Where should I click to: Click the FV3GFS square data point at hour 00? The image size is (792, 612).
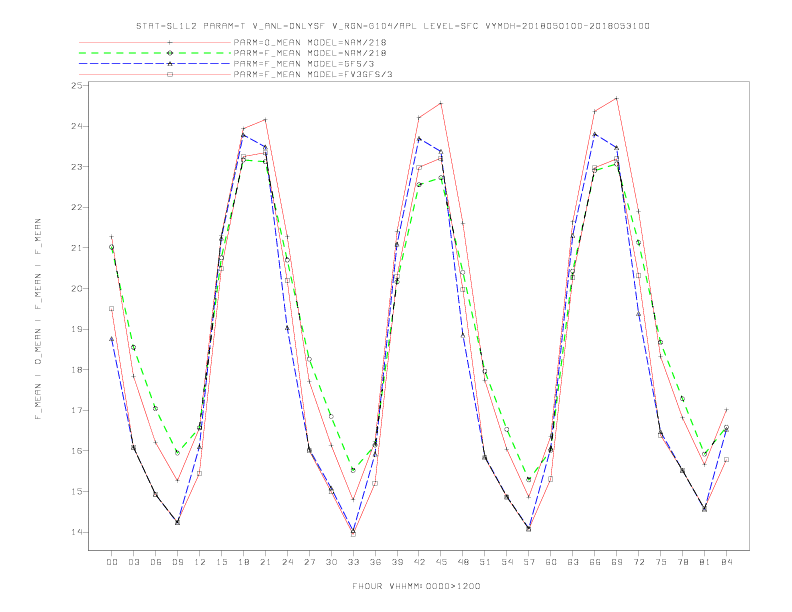(x=112, y=309)
